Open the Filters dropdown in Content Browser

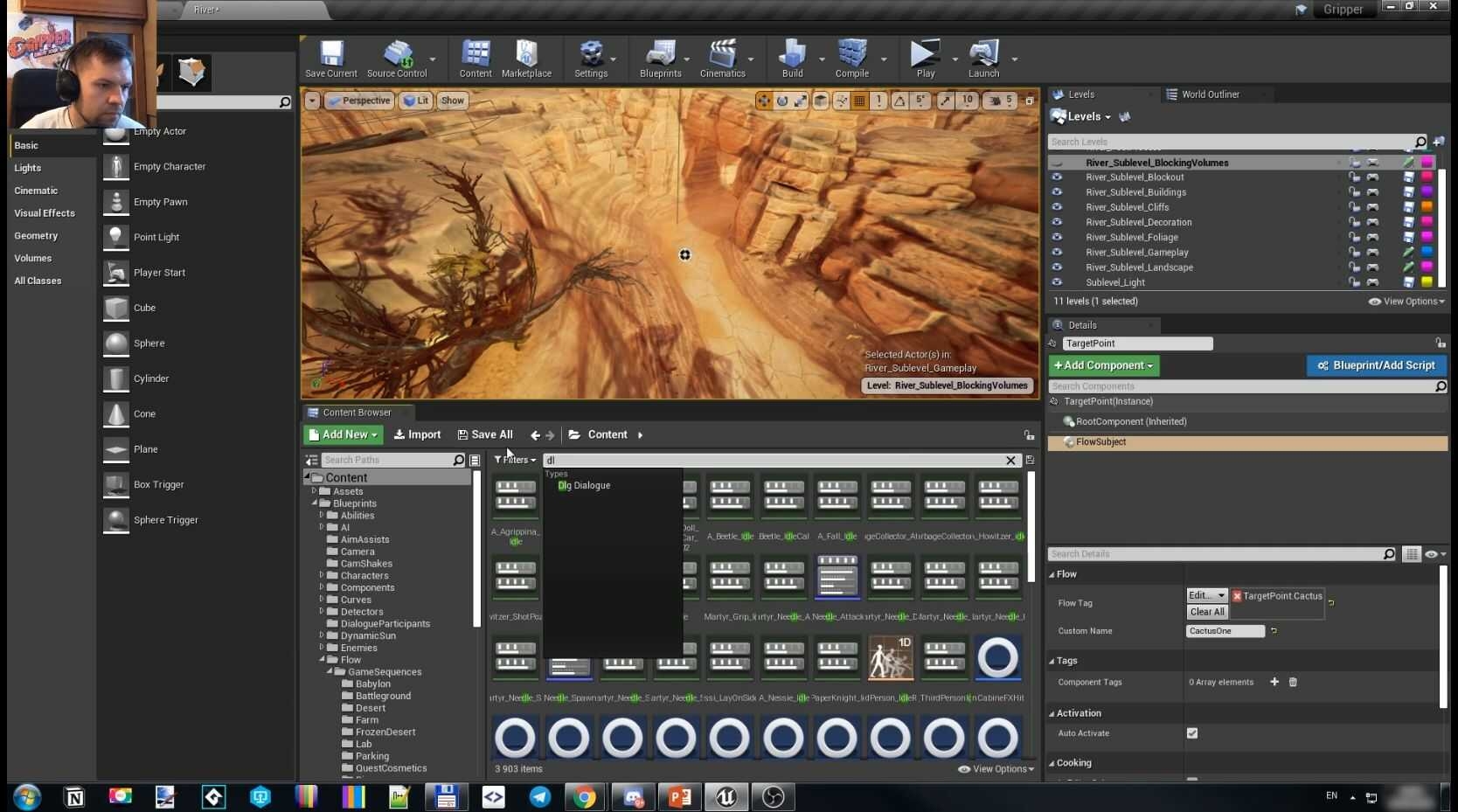pyautogui.click(x=515, y=460)
